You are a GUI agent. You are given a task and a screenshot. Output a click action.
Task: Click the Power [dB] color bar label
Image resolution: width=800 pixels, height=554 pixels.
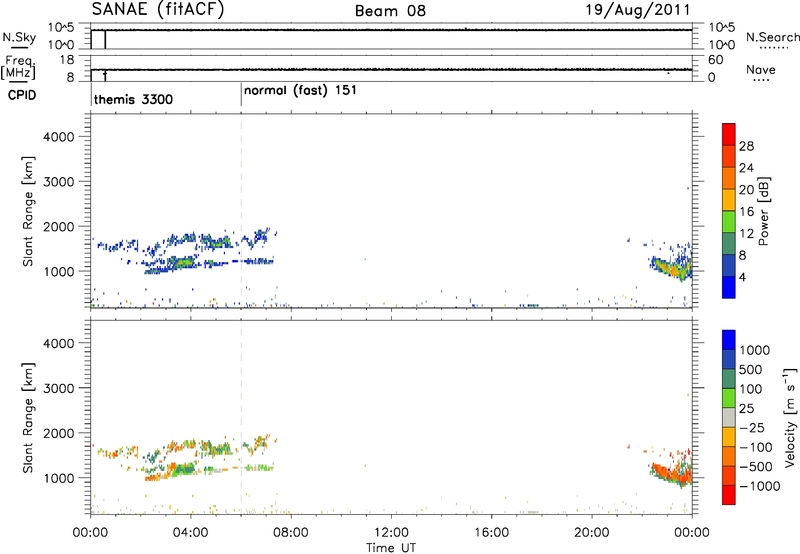763,211
